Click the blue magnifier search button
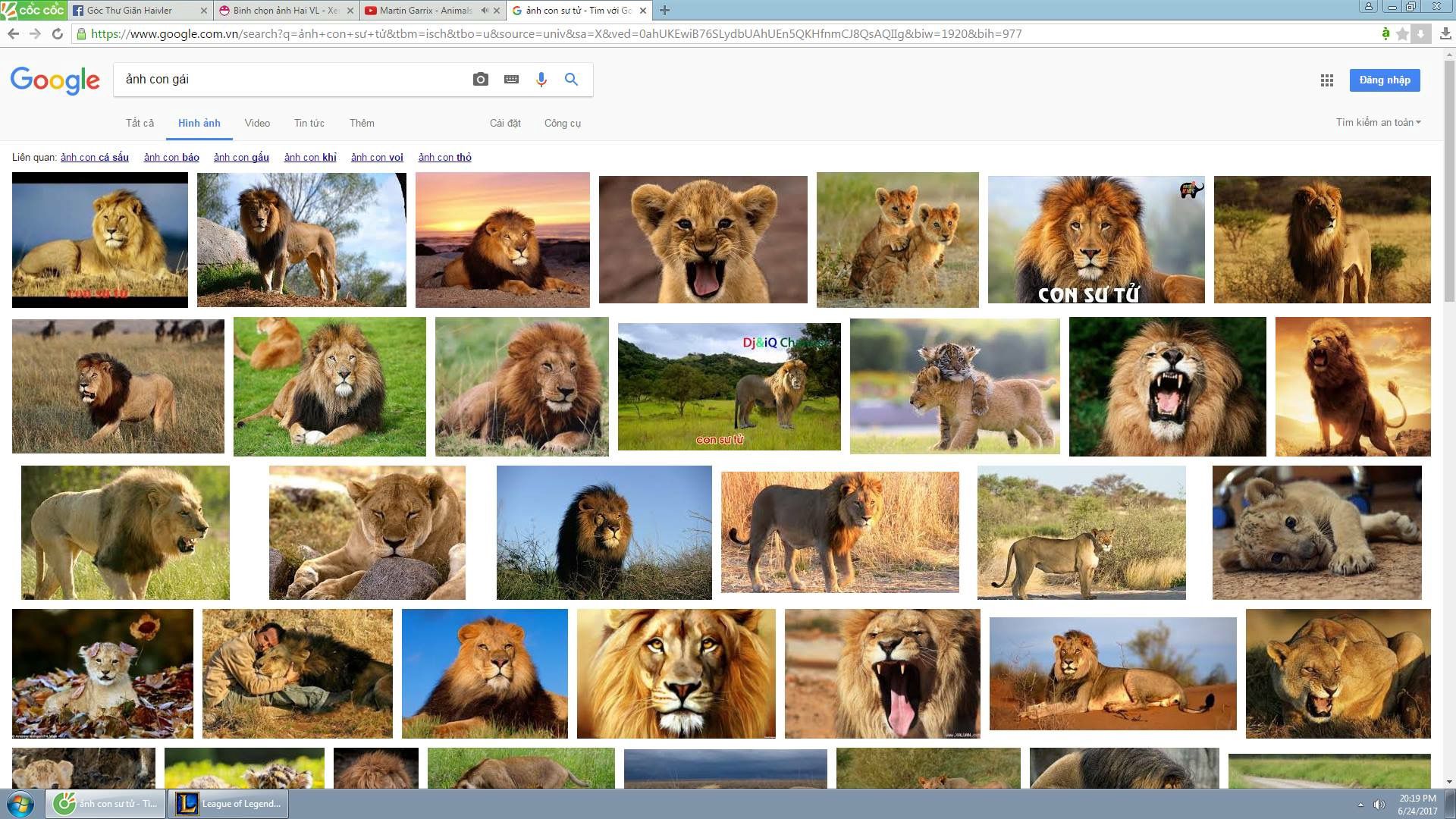1456x819 pixels. click(571, 80)
